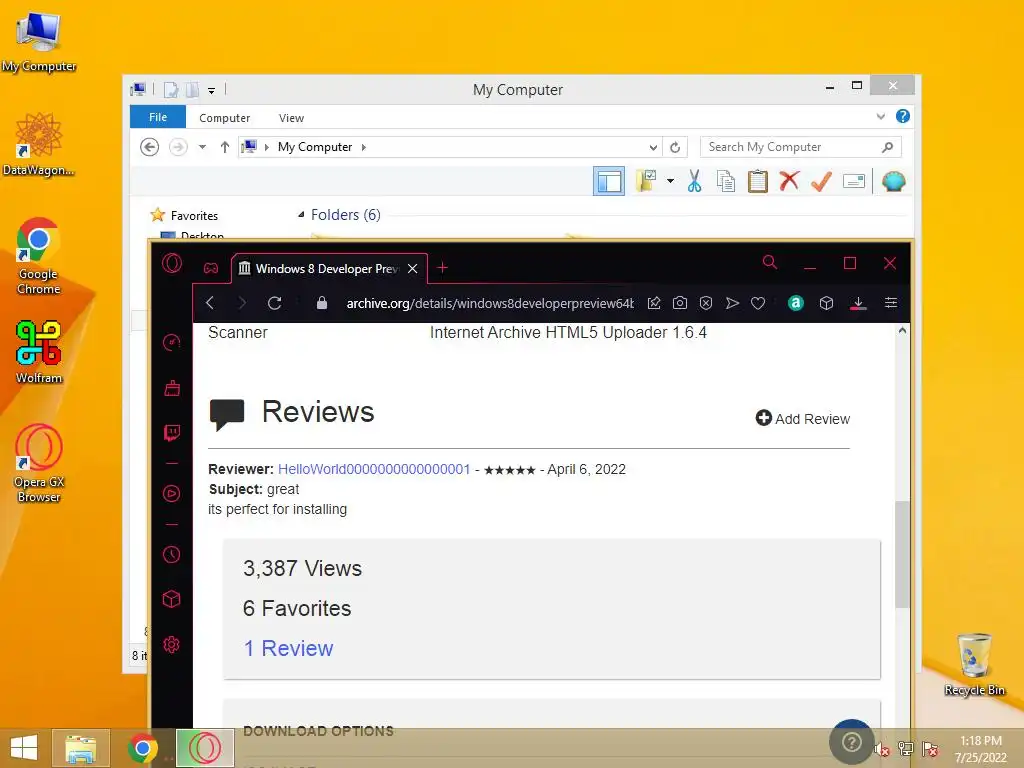This screenshot has width=1024, height=768.
Task: Open Extensions cube icon in sidebar
Action: (171, 599)
